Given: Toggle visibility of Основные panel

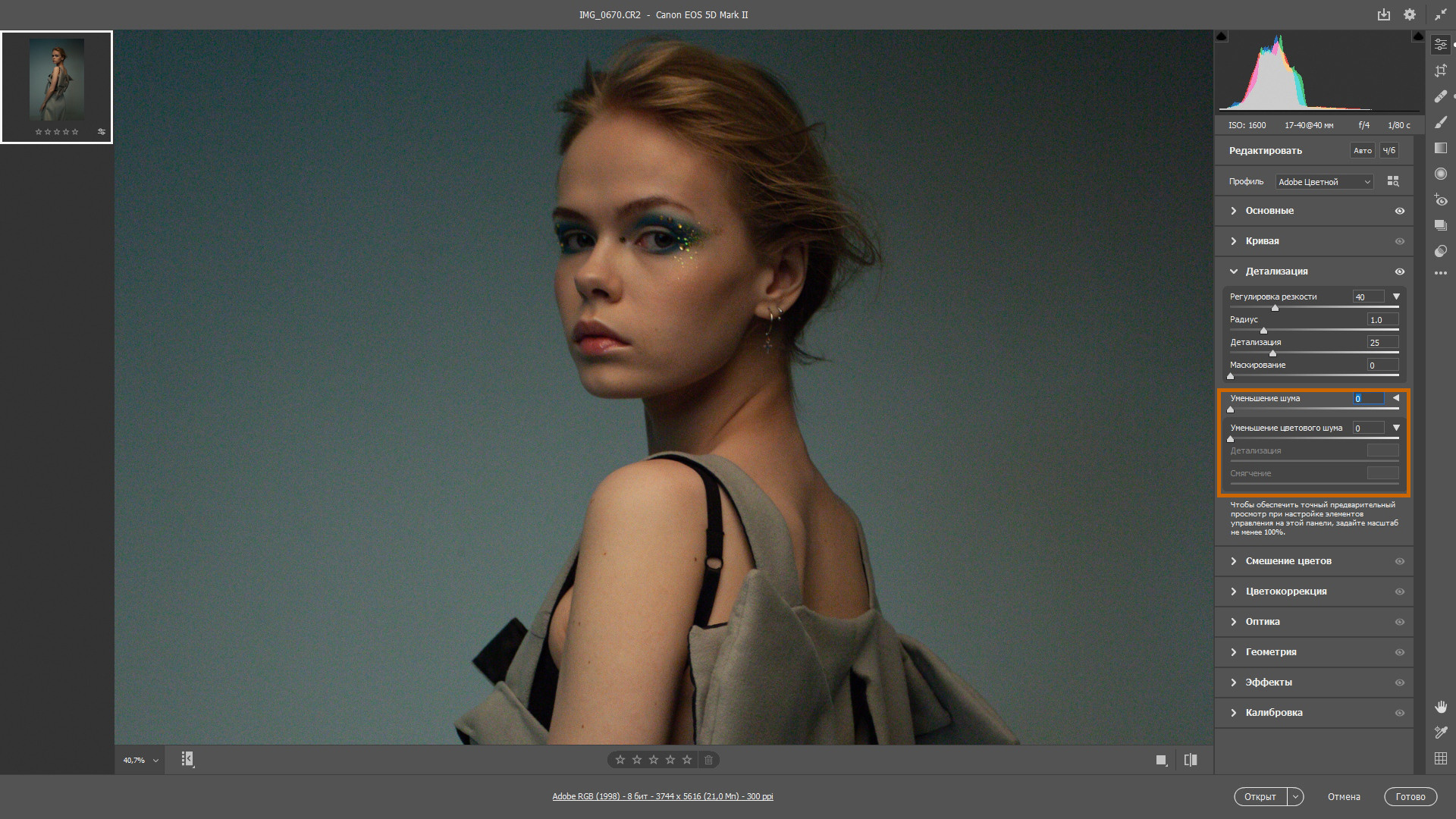Looking at the screenshot, I should 1400,211.
